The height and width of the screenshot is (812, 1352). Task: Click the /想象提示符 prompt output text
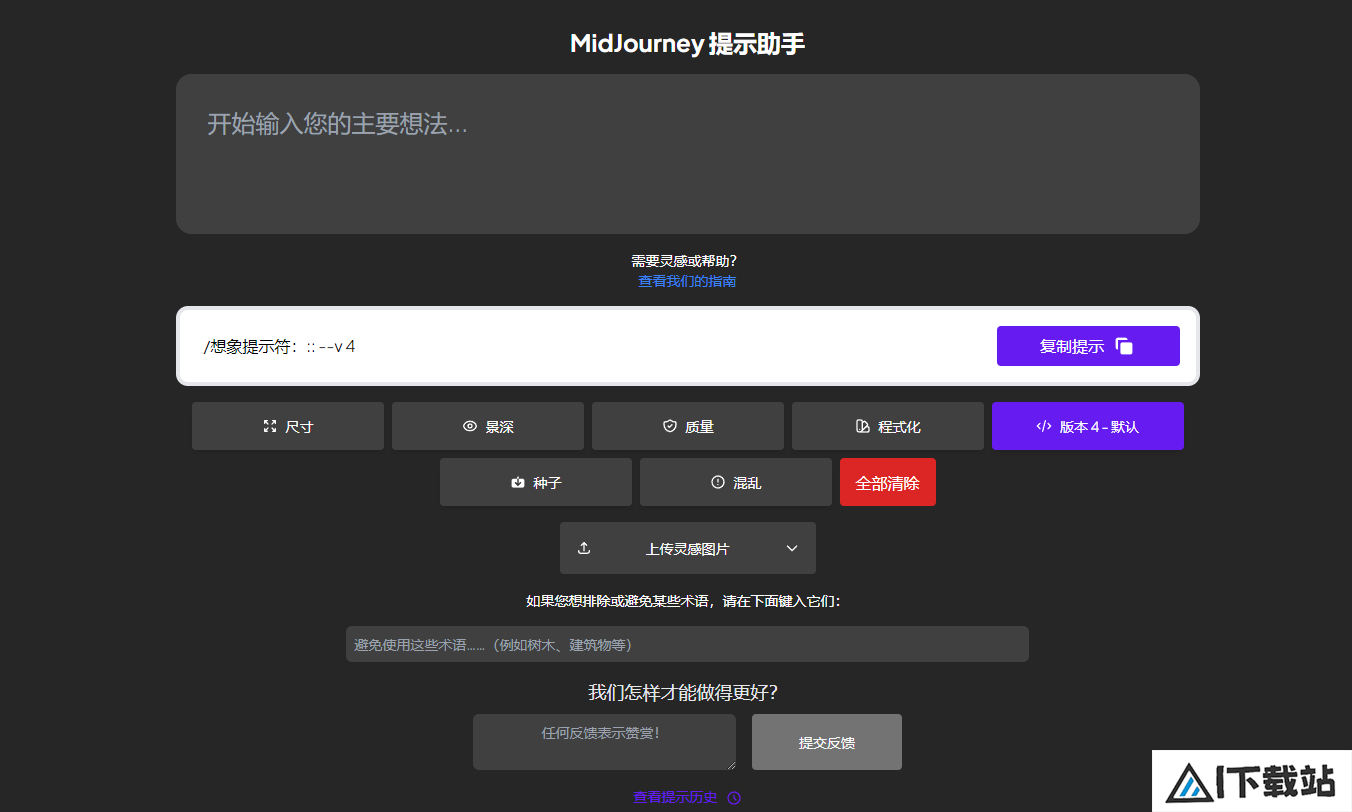click(x=280, y=346)
